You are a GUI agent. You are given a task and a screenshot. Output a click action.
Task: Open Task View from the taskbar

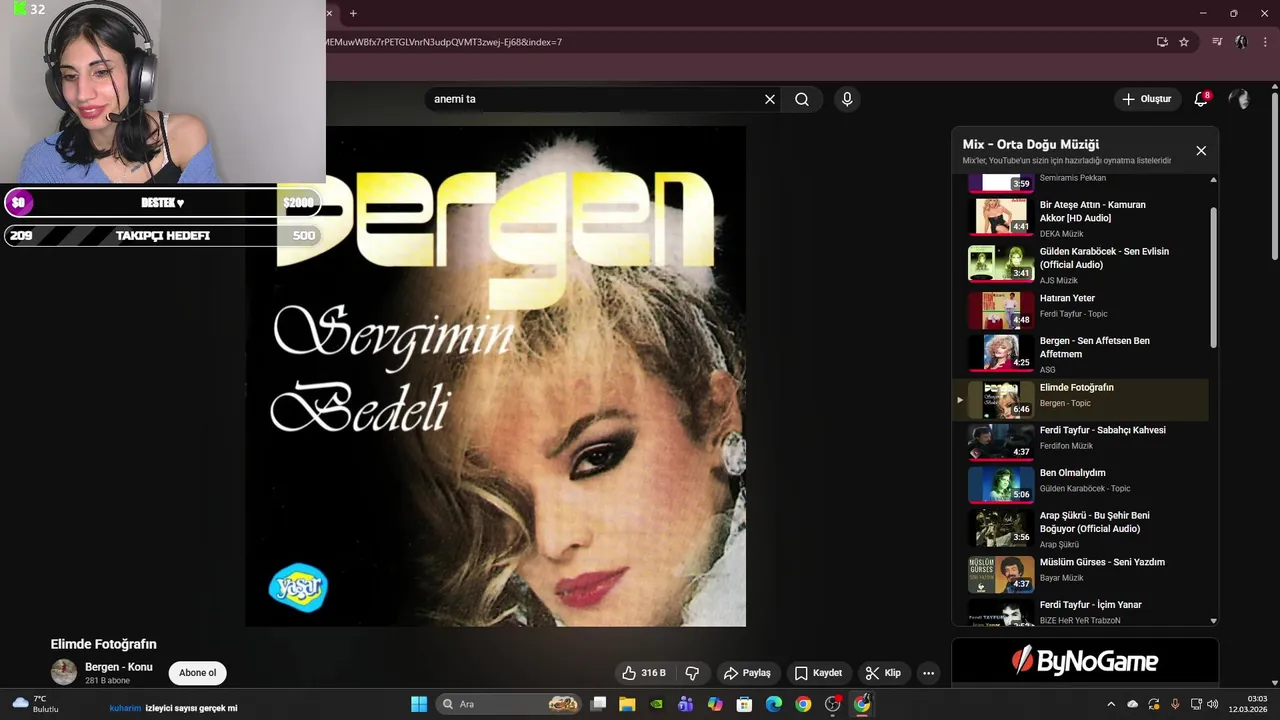pos(598,704)
